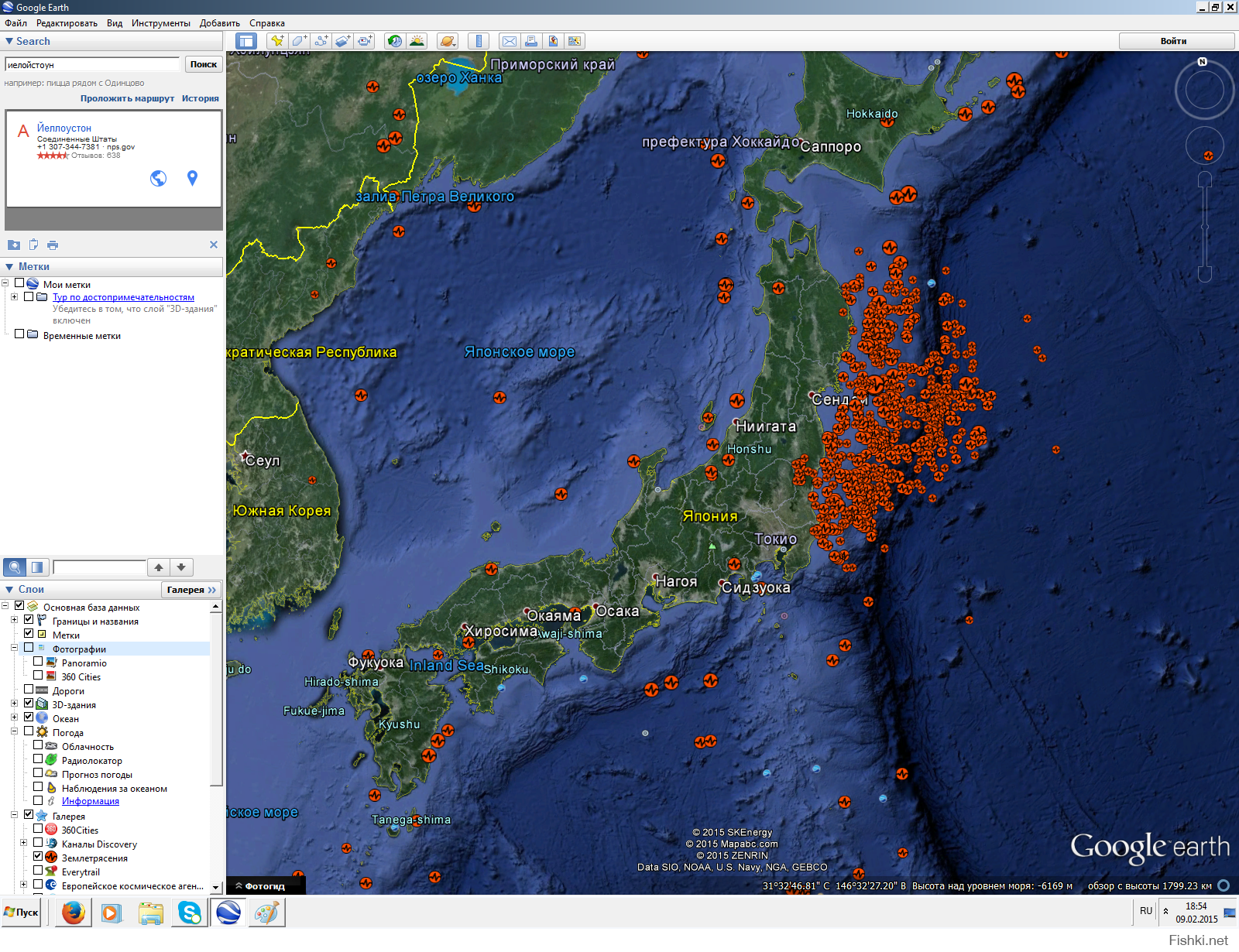Viewport: 1239px width, 952px height.
Task: Clear search results with the X icon
Action: click(214, 245)
